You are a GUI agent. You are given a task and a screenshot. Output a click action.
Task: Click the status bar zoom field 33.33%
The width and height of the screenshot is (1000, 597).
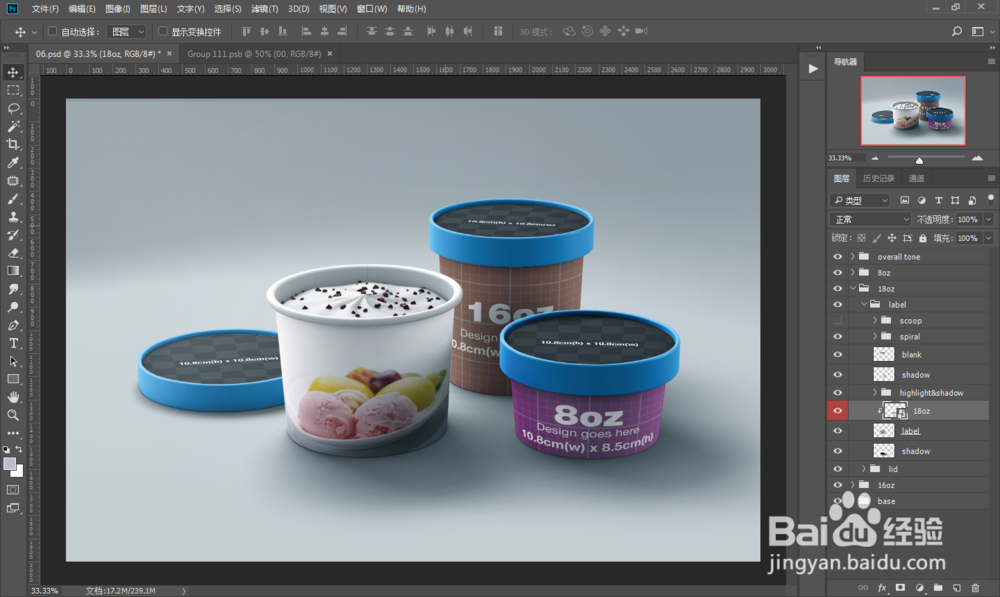pos(45,591)
